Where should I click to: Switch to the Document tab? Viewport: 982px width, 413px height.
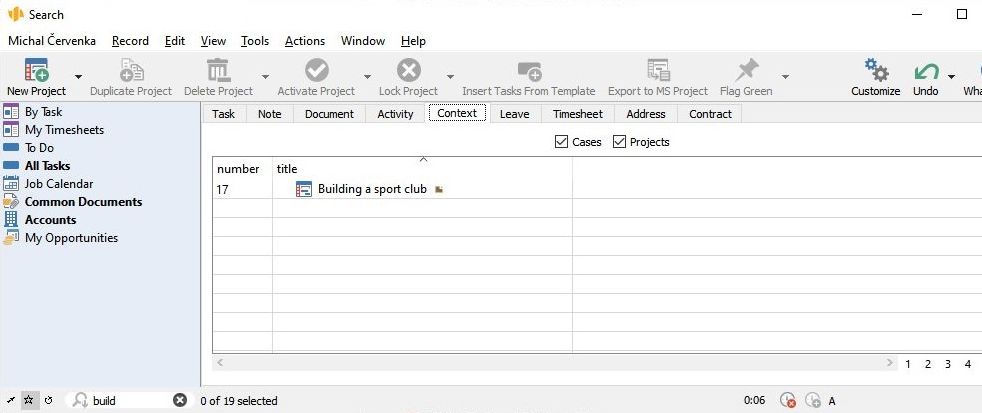coord(329,114)
